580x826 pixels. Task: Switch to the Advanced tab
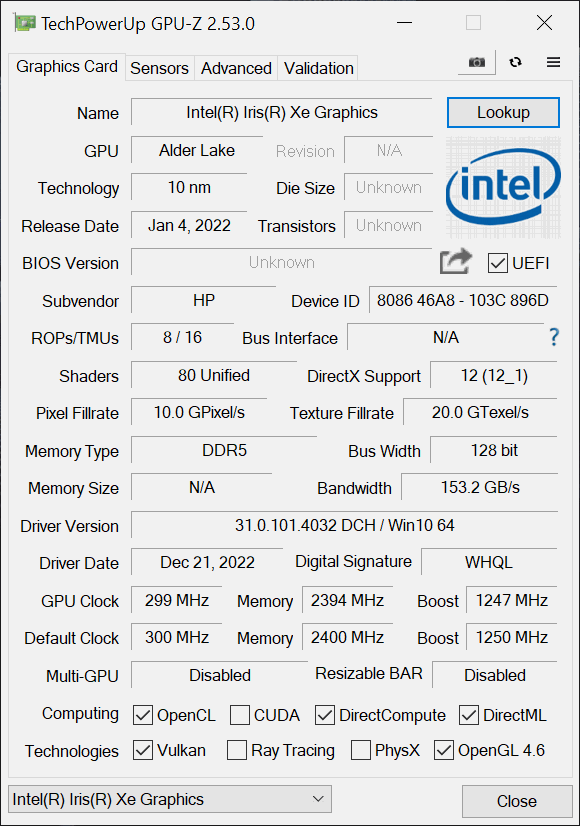pyautogui.click(x=236, y=68)
